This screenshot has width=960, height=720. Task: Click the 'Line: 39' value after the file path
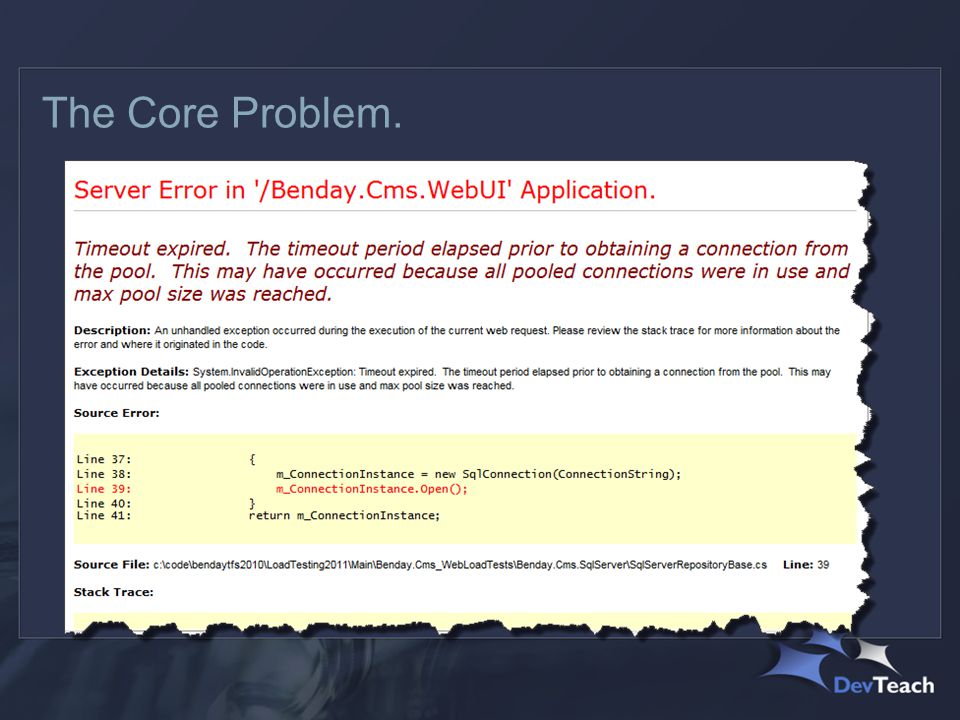coord(806,564)
